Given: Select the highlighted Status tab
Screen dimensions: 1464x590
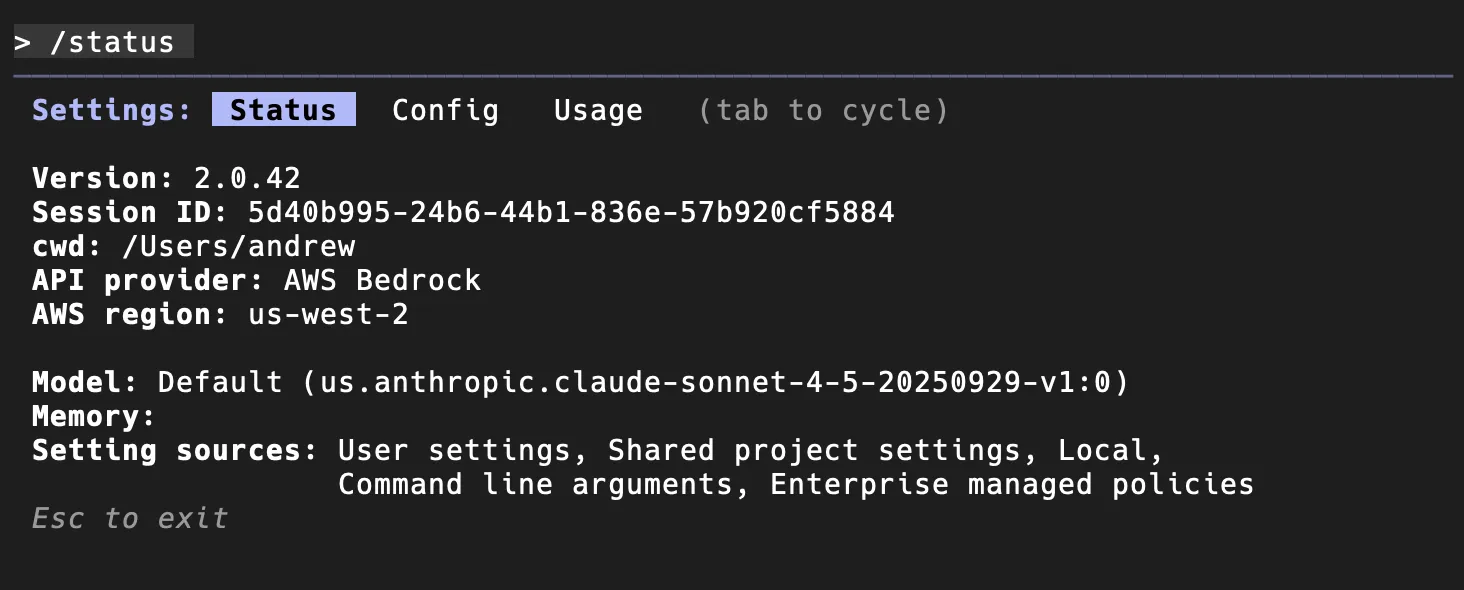Looking at the screenshot, I should 283,110.
